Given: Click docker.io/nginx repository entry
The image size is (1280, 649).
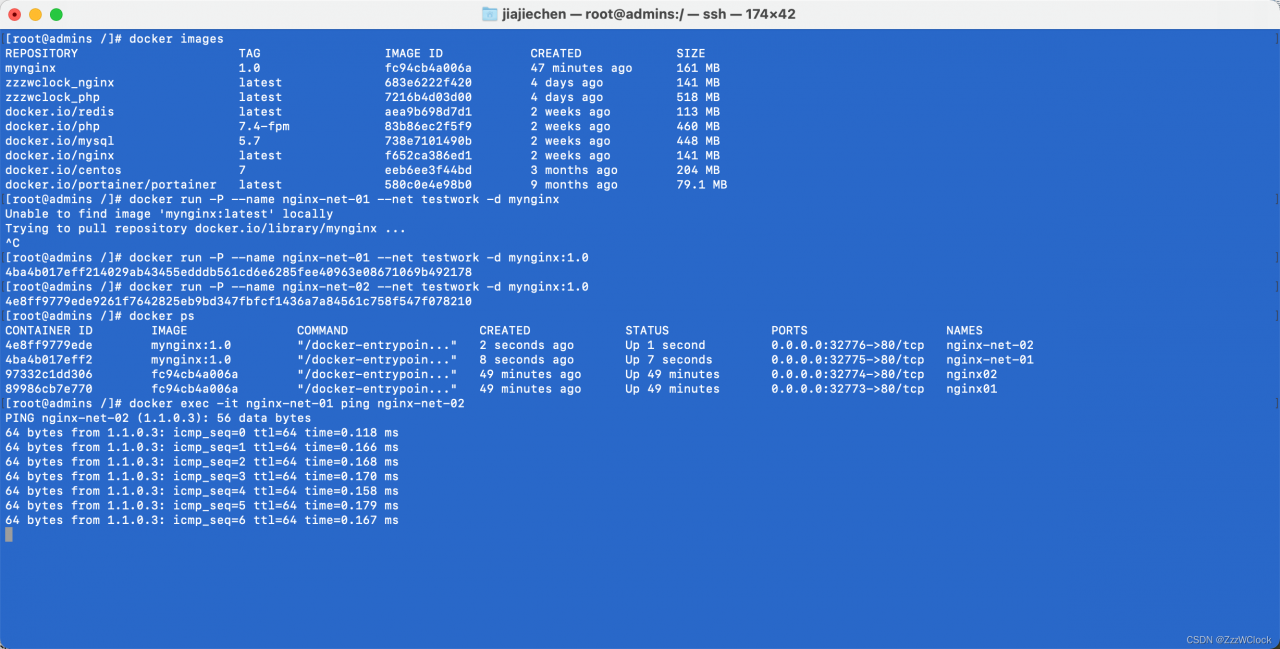Looking at the screenshot, I should click(60, 156).
